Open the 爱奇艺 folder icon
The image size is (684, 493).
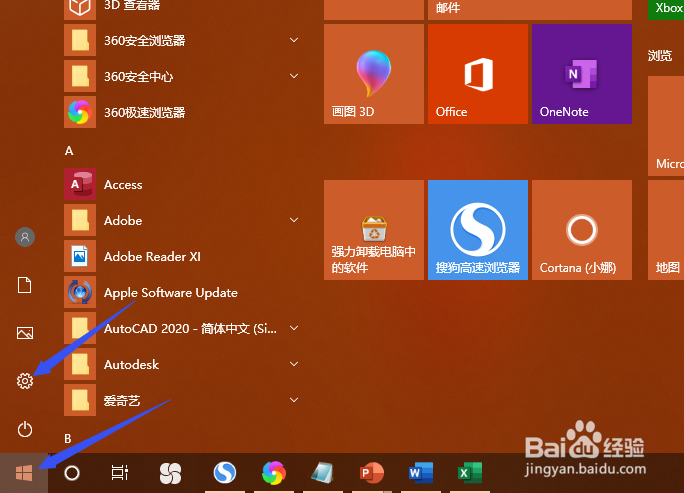click(80, 400)
